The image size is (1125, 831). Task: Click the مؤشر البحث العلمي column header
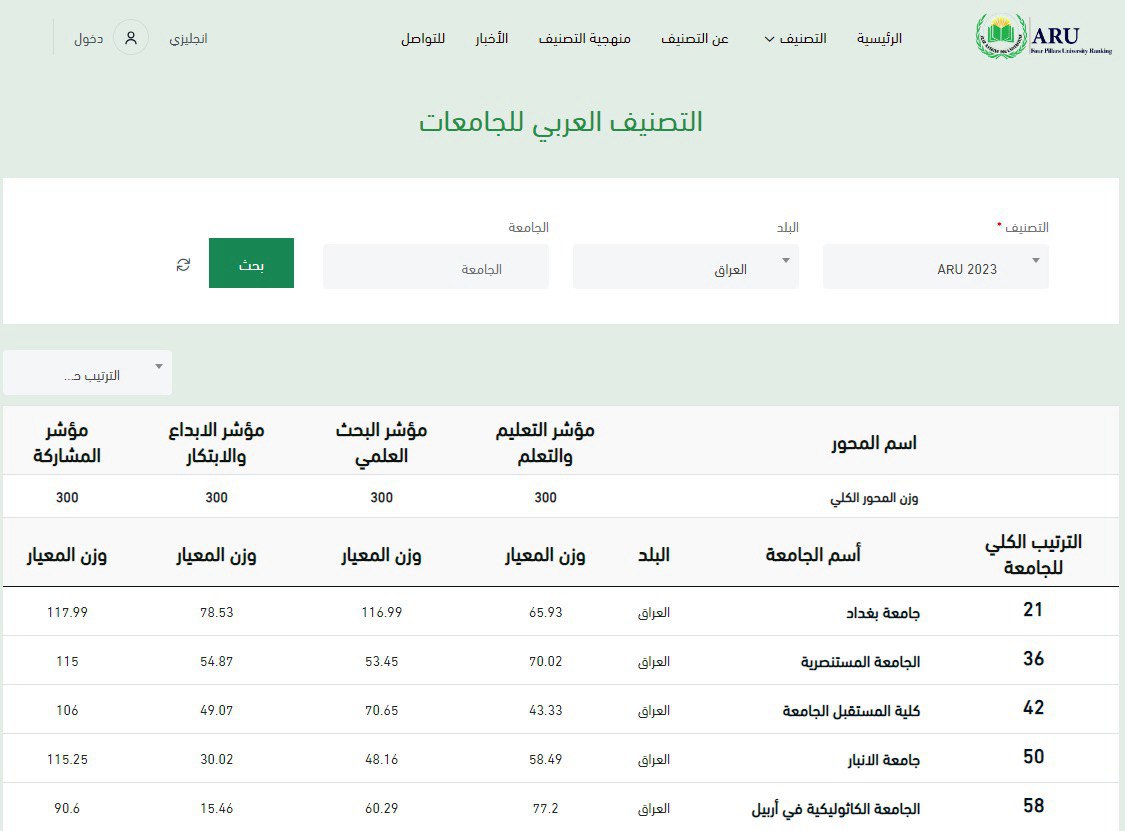[382, 443]
